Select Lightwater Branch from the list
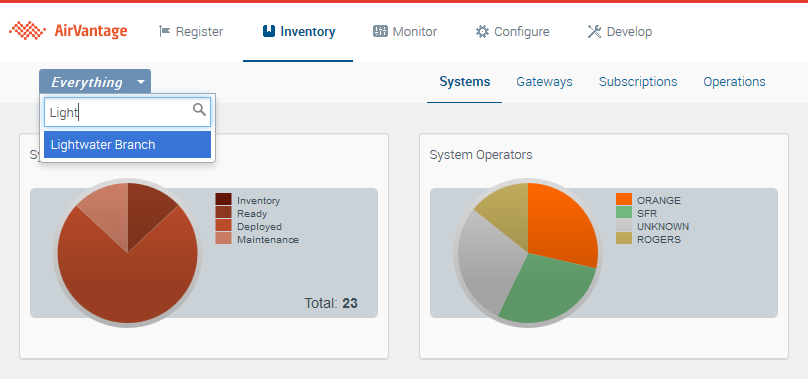 pyautogui.click(x=127, y=144)
